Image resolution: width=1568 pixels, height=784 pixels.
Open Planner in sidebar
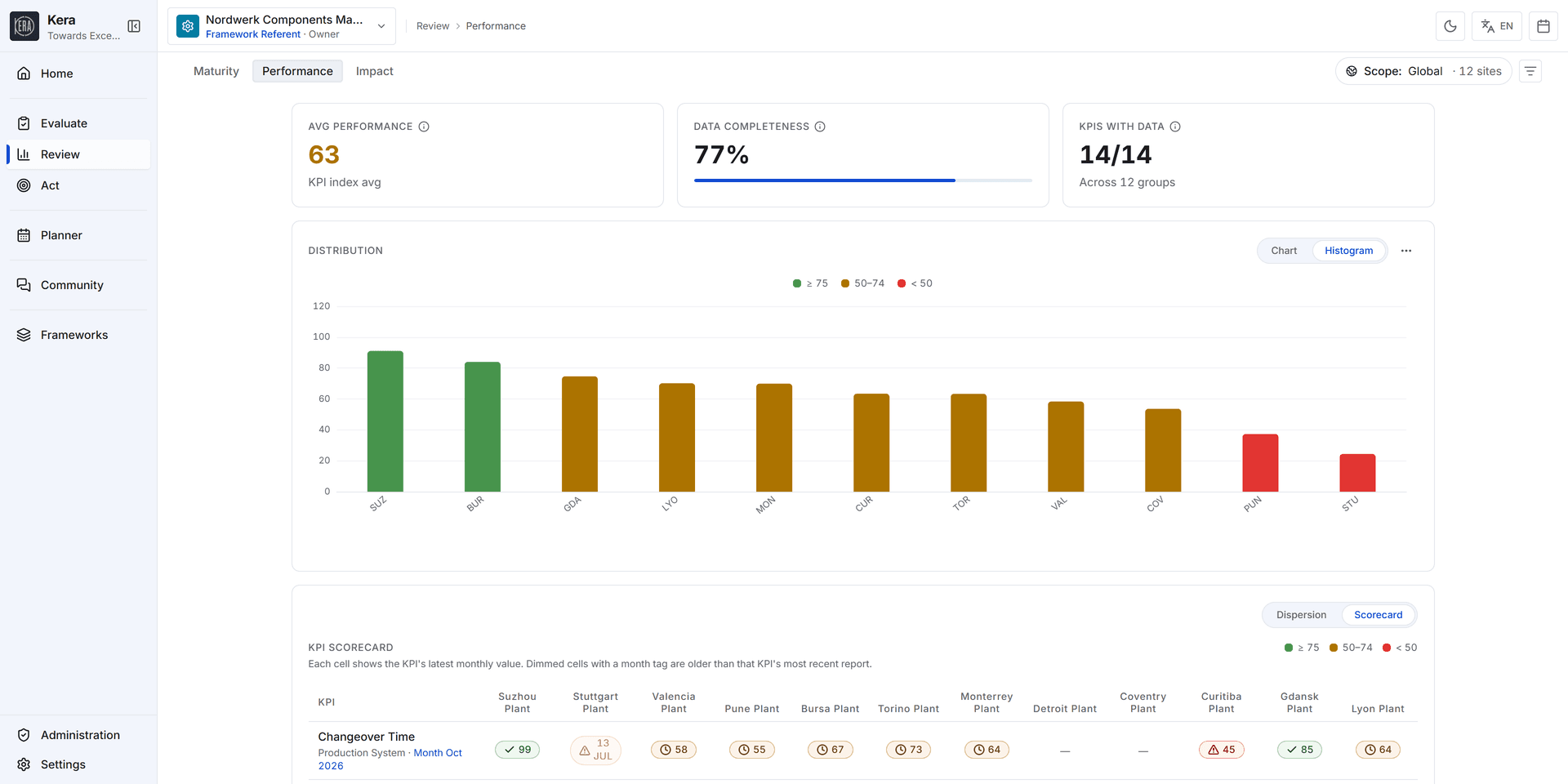click(x=78, y=235)
